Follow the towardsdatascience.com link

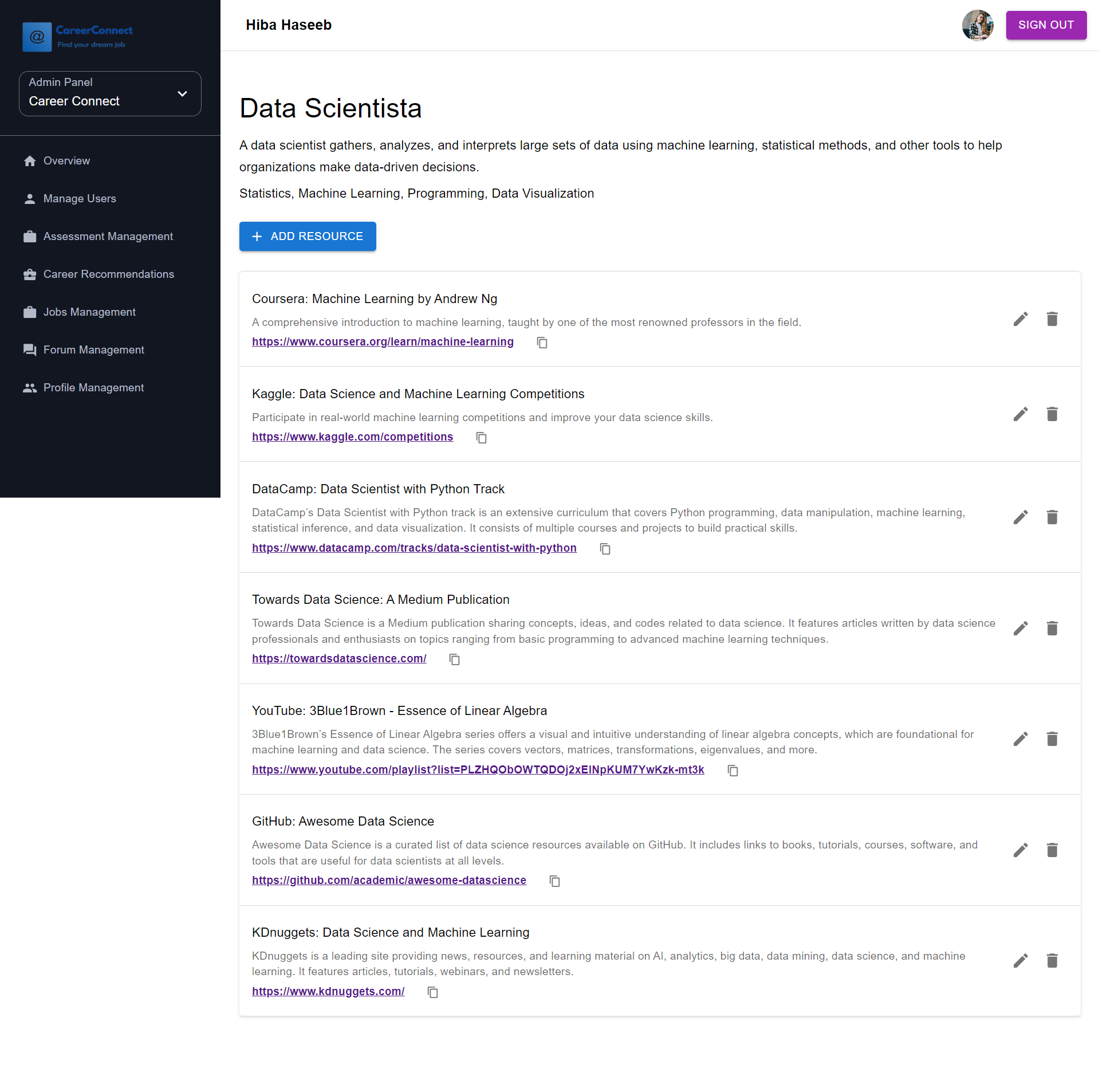(x=339, y=659)
